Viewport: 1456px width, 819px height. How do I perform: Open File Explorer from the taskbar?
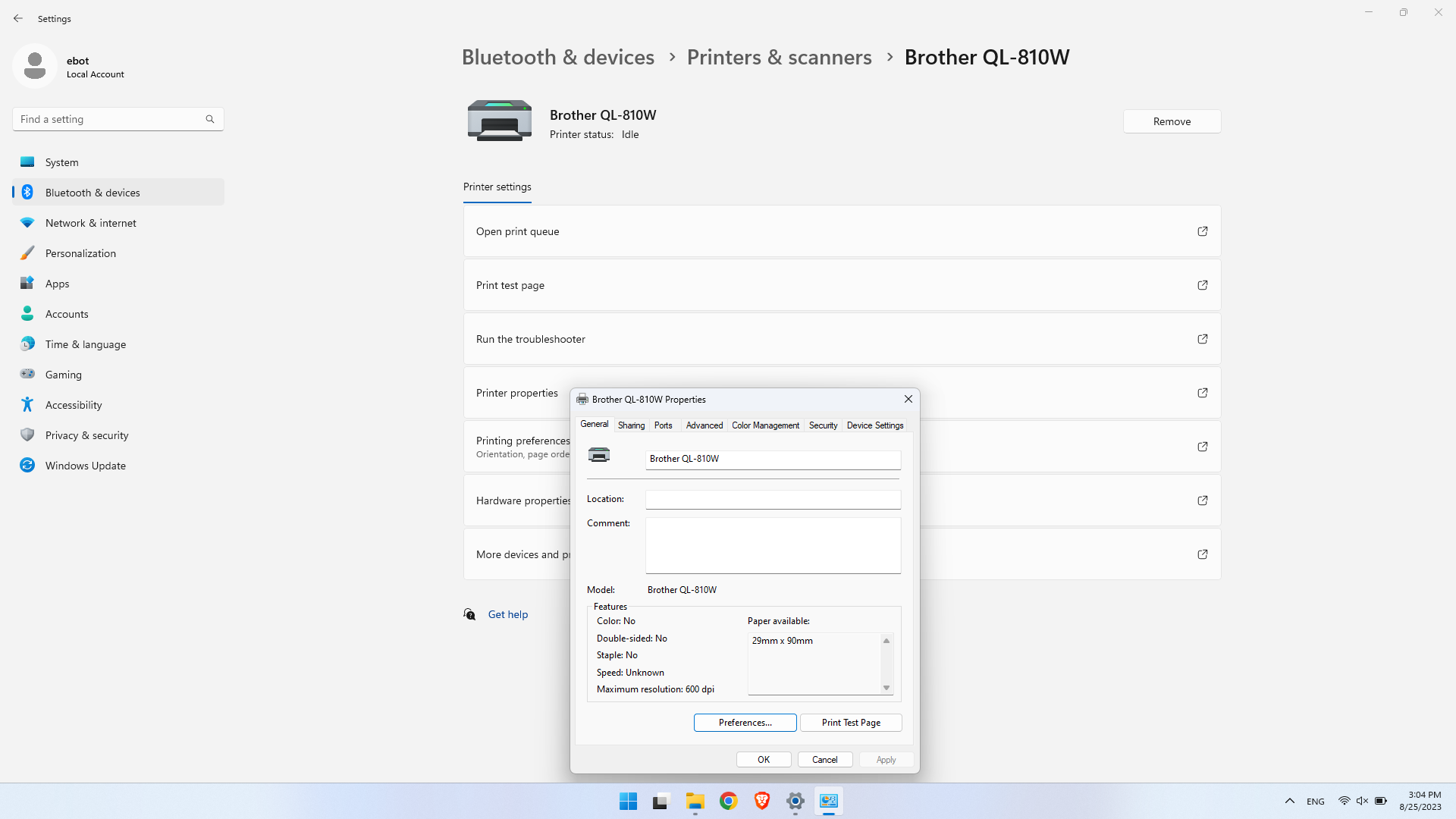(x=695, y=801)
